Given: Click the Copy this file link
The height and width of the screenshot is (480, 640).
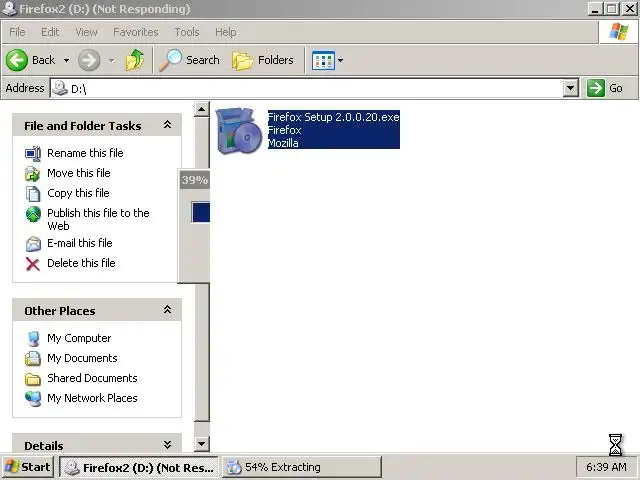Looking at the screenshot, I should coord(78,193).
